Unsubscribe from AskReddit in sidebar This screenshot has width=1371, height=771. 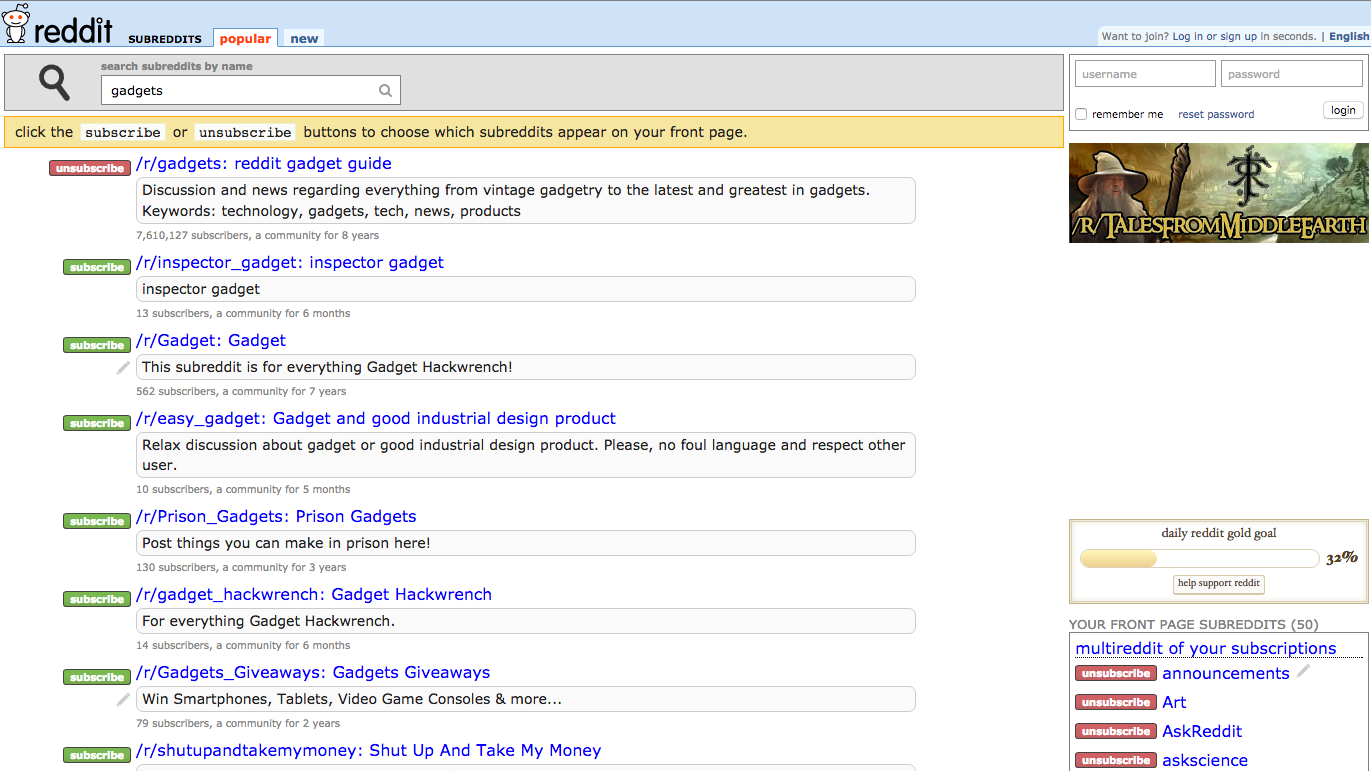1116,731
